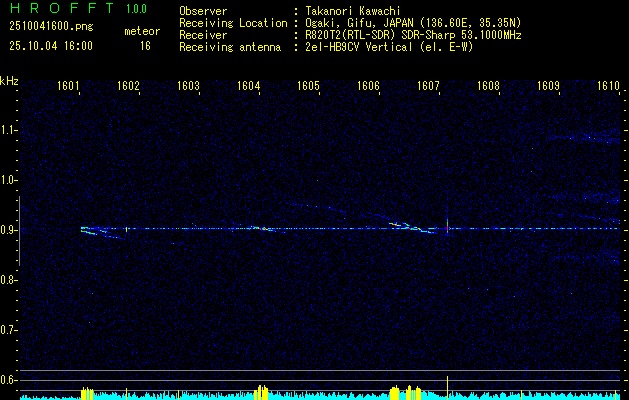
Task: Click the Ogaki, Gifu, JAPAN location text
Action: [x=413, y=23]
